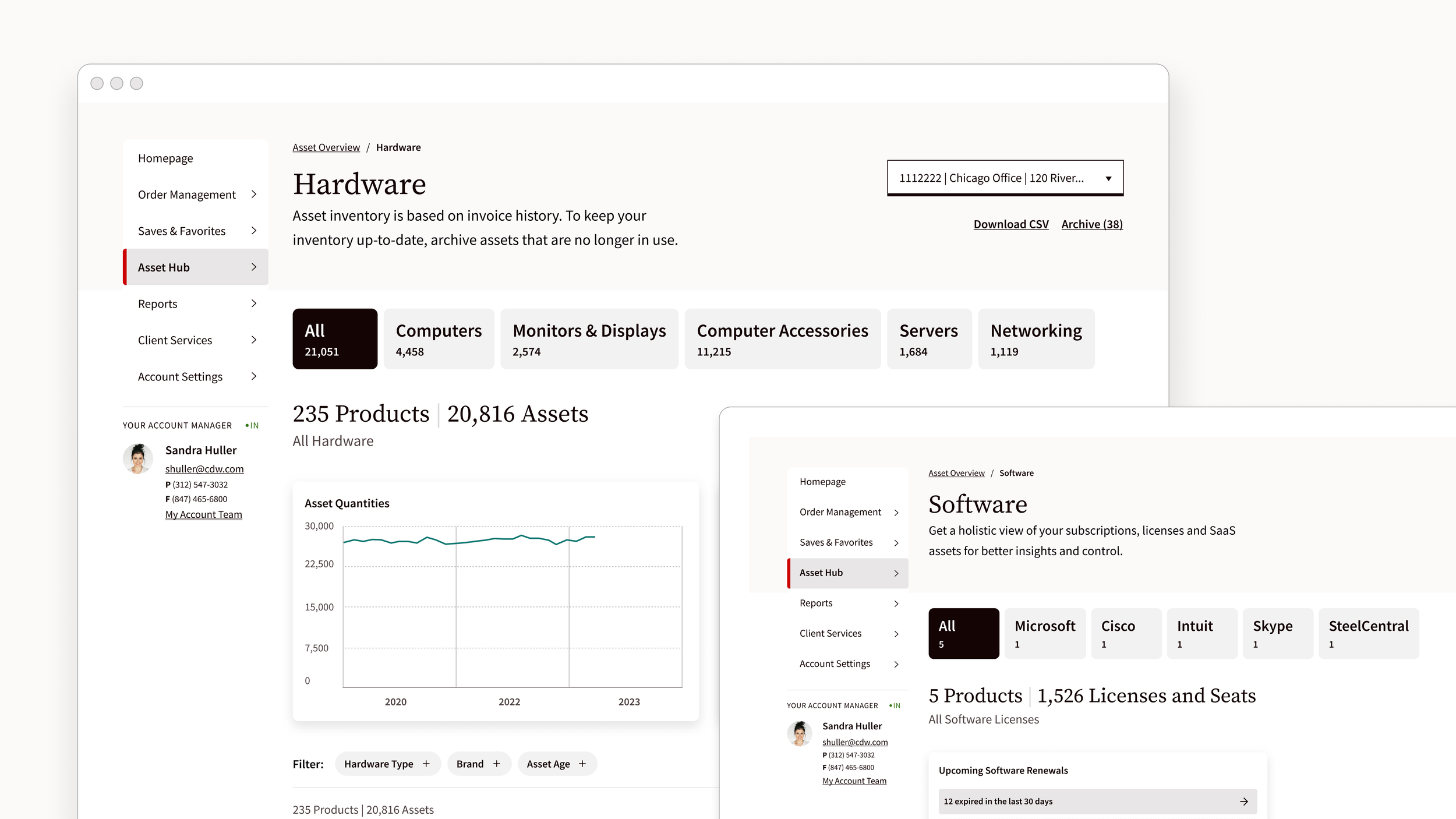Click chevron next to Order Management in Hardware sidebar
The width and height of the screenshot is (1456, 819).
pyautogui.click(x=254, y=195)
